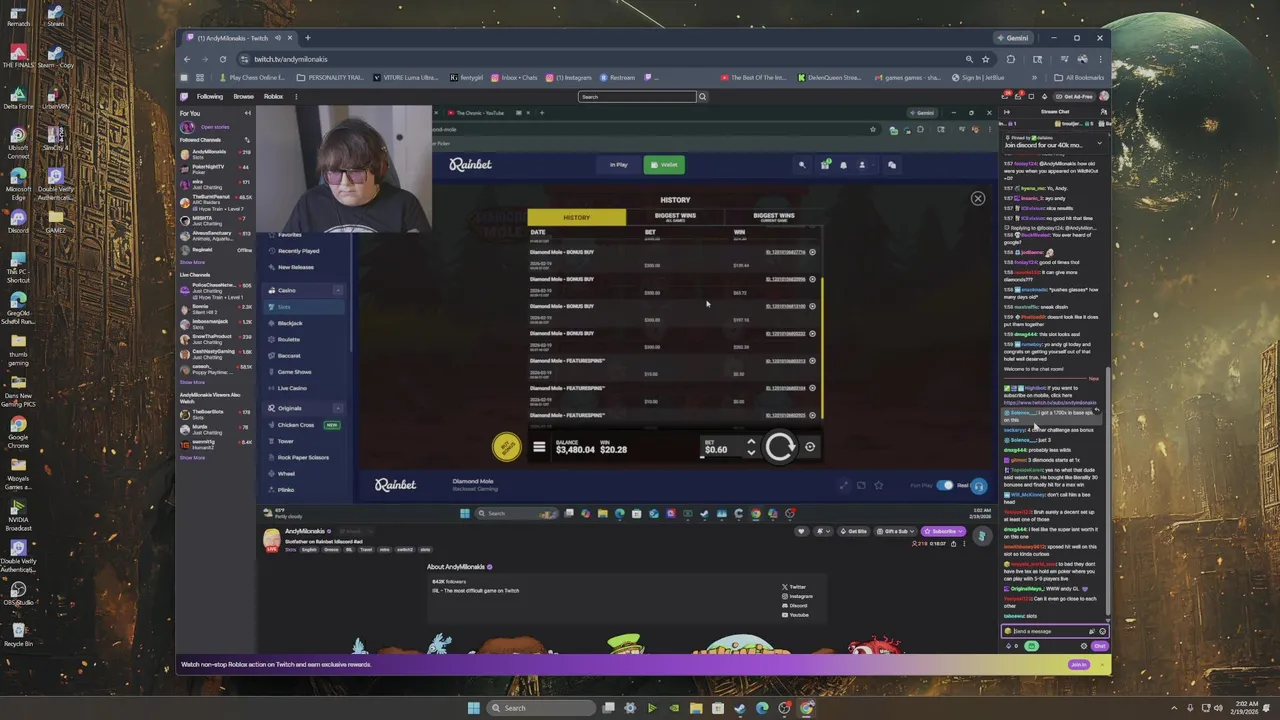The width and height of the screenshot is (1280, 720).
Task: Favorite the game with star icon
Action: (878, 486)
